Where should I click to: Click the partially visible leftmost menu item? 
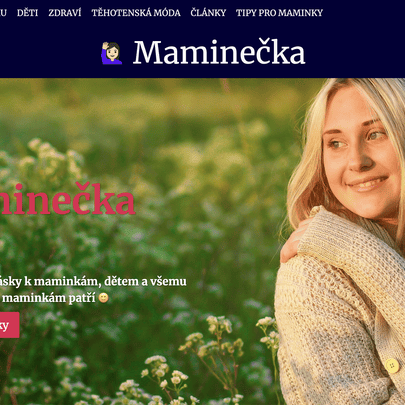(3, 13)
